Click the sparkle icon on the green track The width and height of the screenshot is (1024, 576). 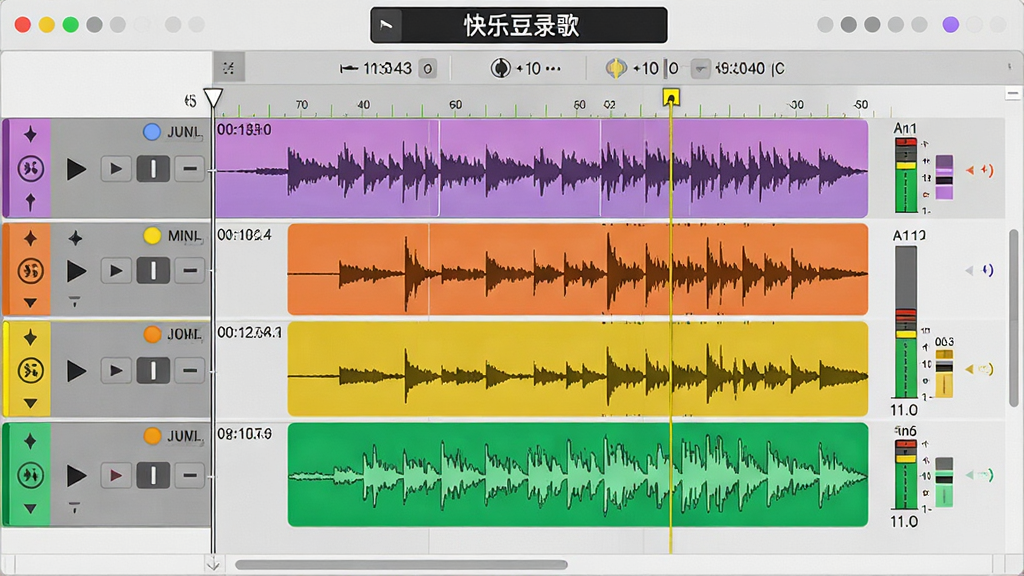click(x=30, y=441)
